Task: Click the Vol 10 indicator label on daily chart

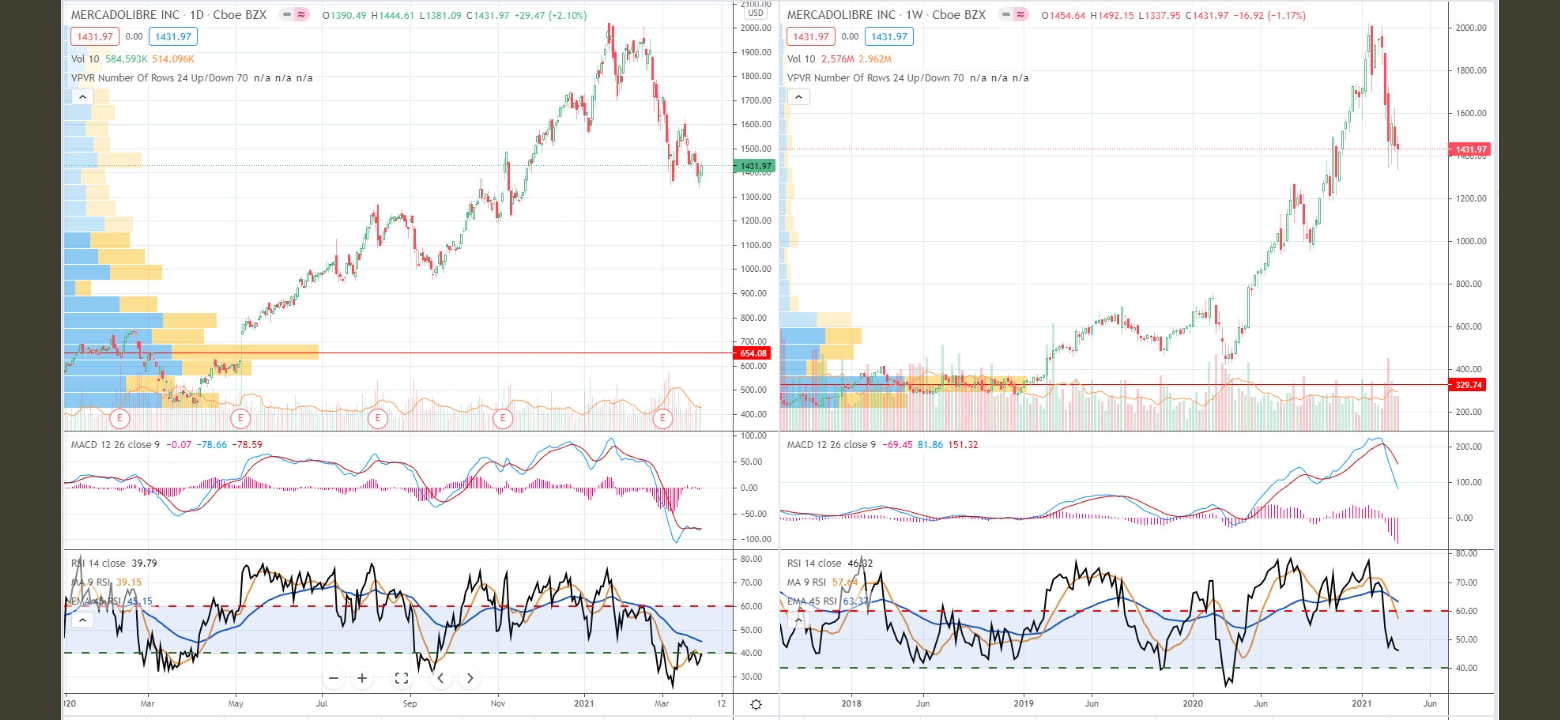Action: tap(85, 59)
